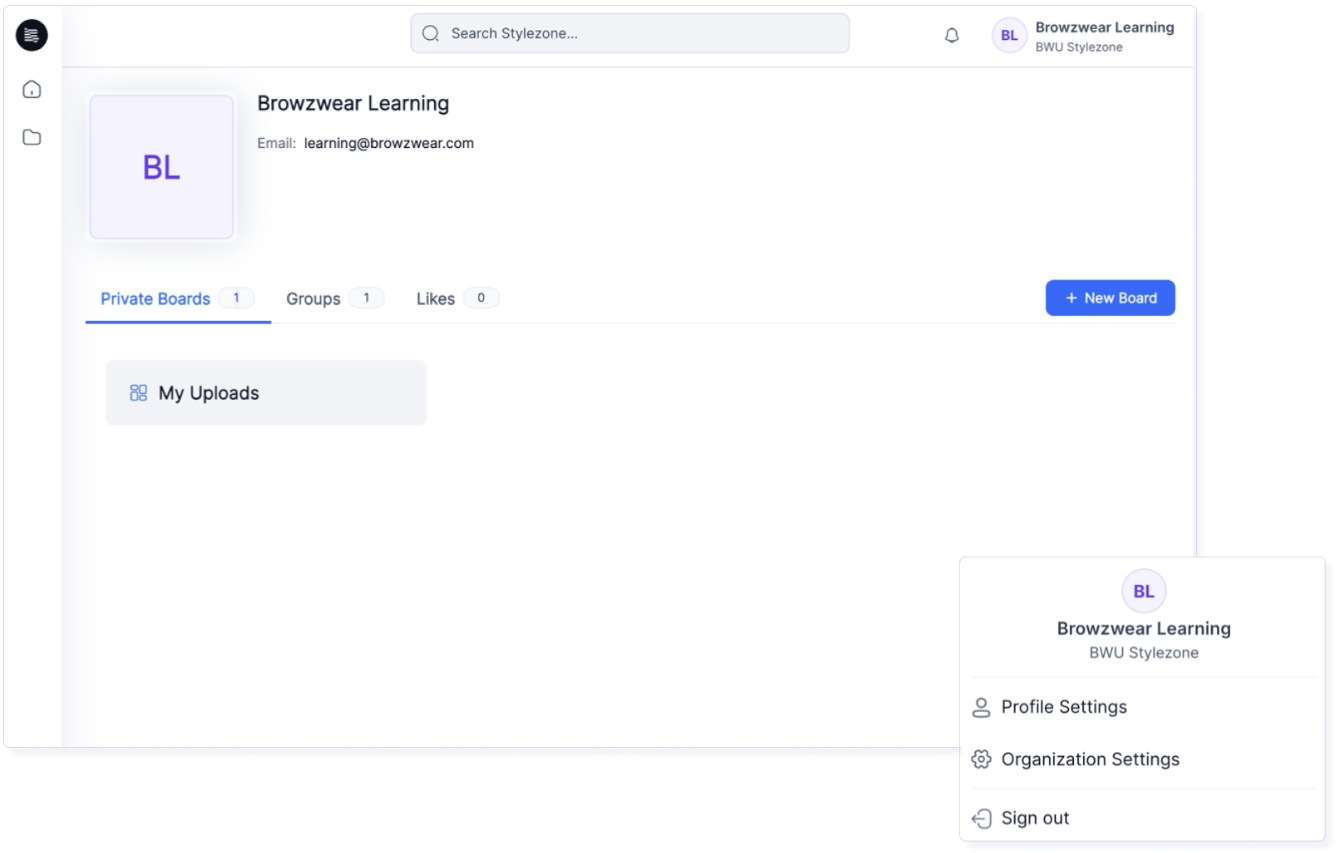
Task: Click the large BL profile picture
Action: coord(162,167)
